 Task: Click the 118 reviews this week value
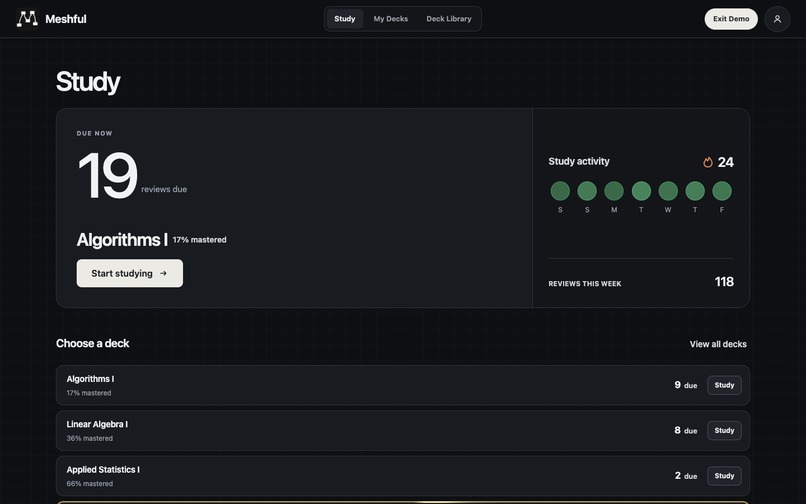[724, 282]
